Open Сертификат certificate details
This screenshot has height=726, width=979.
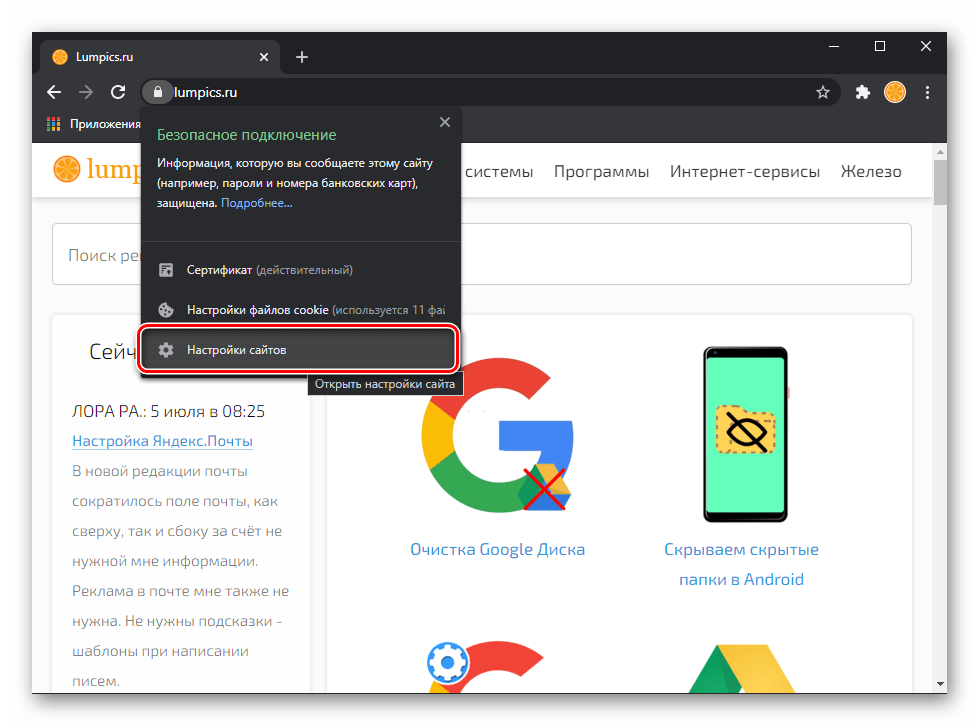(270, 270)
